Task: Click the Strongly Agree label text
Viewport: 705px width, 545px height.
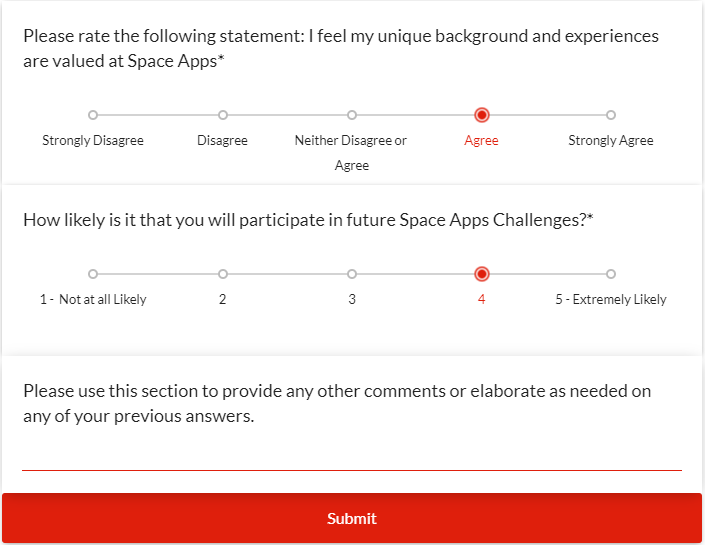Action: (x=611, y=141)
